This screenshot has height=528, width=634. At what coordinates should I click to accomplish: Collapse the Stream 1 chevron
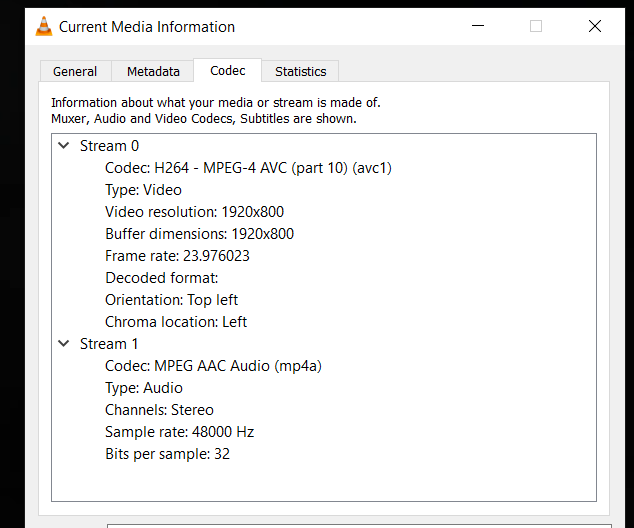click(64, 344)
